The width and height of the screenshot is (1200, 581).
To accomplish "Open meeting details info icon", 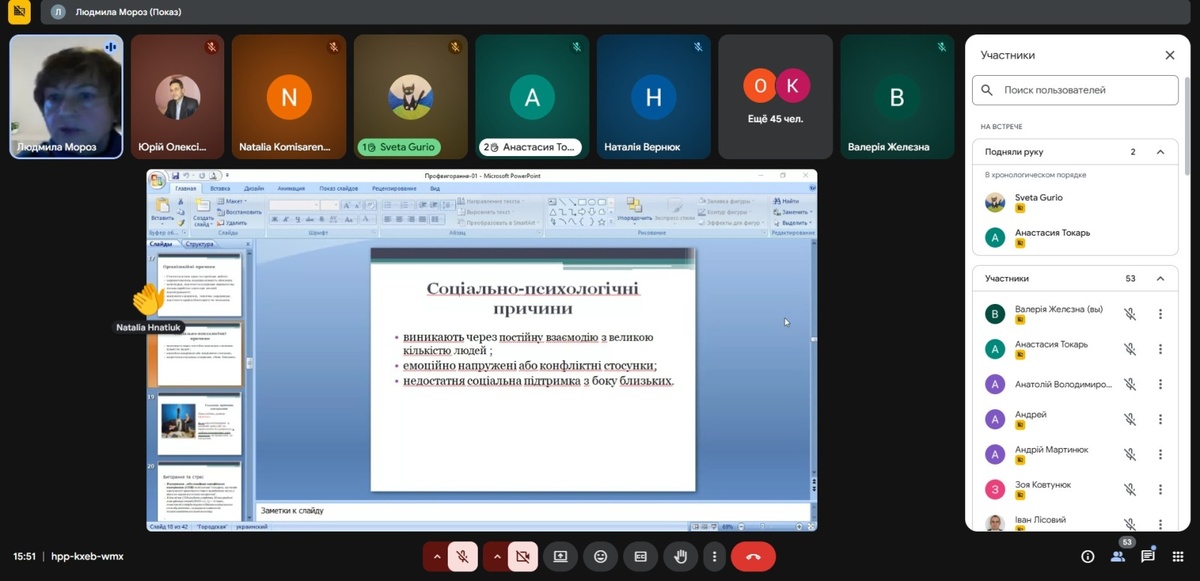I will click(x=1088, y=556).
